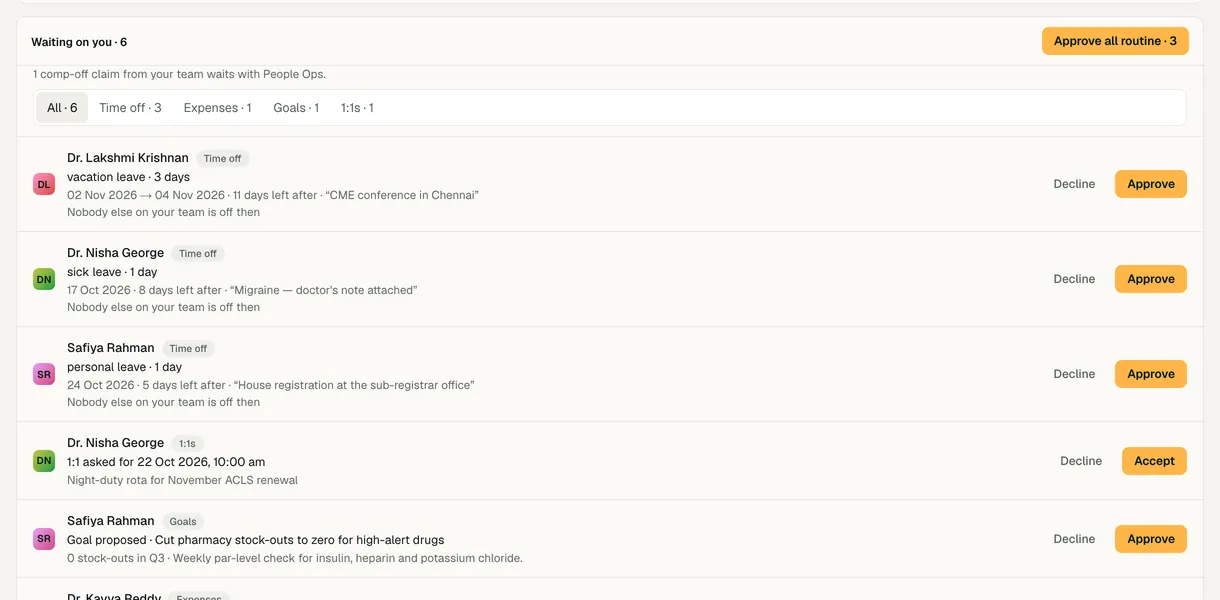Click the SR avatar on goal row
Screen dimensions: 1220x600
(x=44, y=539)
